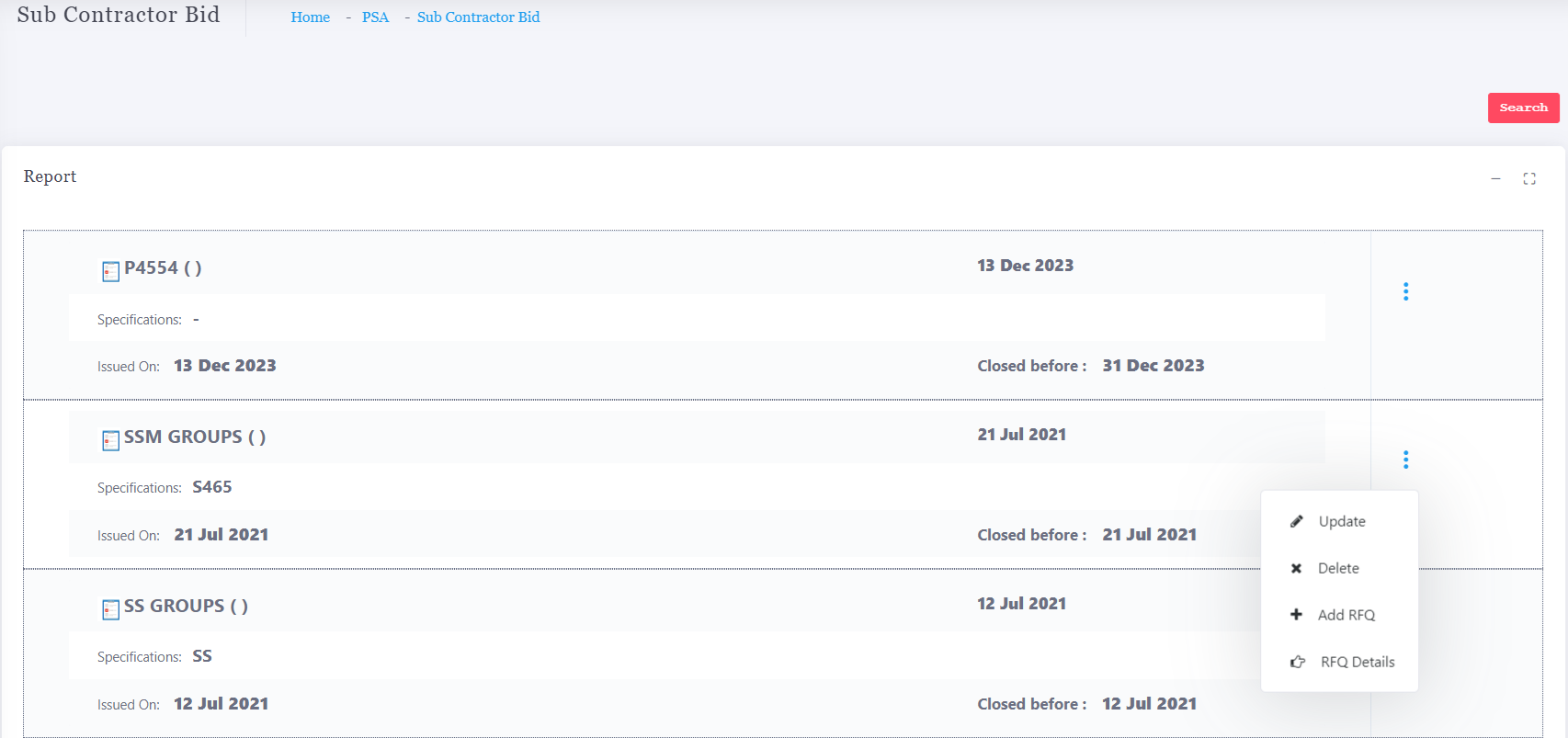The image size is (1568, 738).
Task: Click the plus icon next to Add RFQ
Action: (x=1296, y=614)
